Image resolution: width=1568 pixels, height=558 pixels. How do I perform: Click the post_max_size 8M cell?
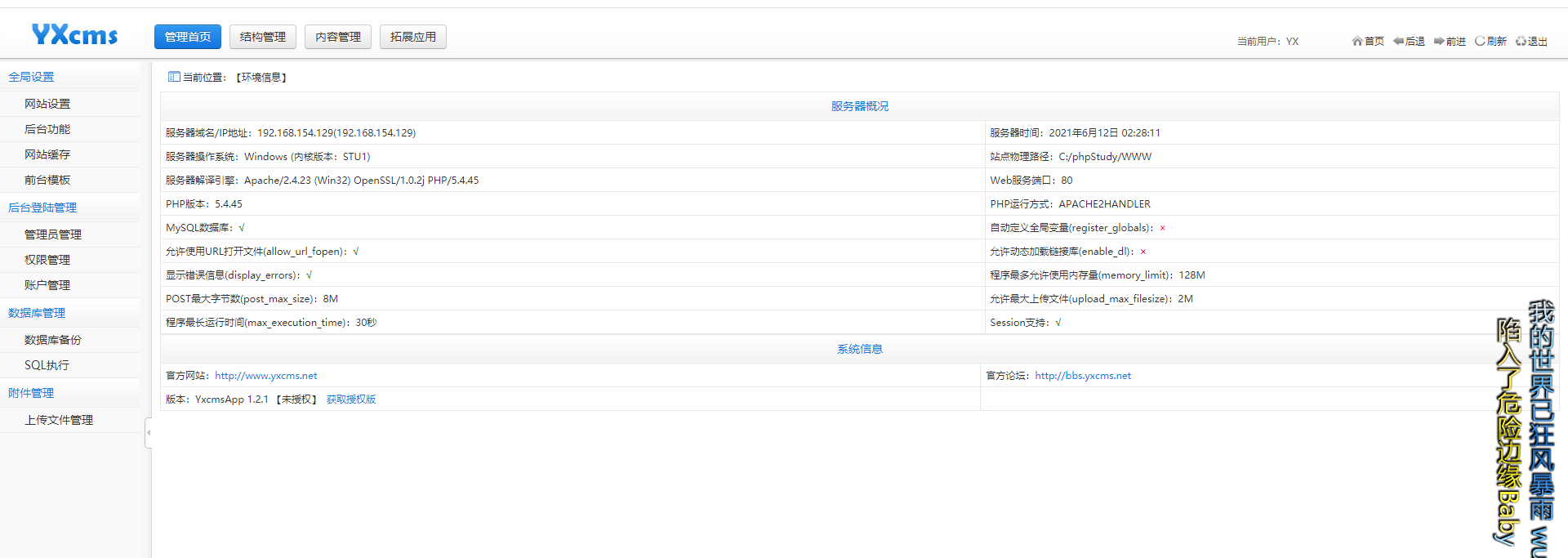click(572, 298)
